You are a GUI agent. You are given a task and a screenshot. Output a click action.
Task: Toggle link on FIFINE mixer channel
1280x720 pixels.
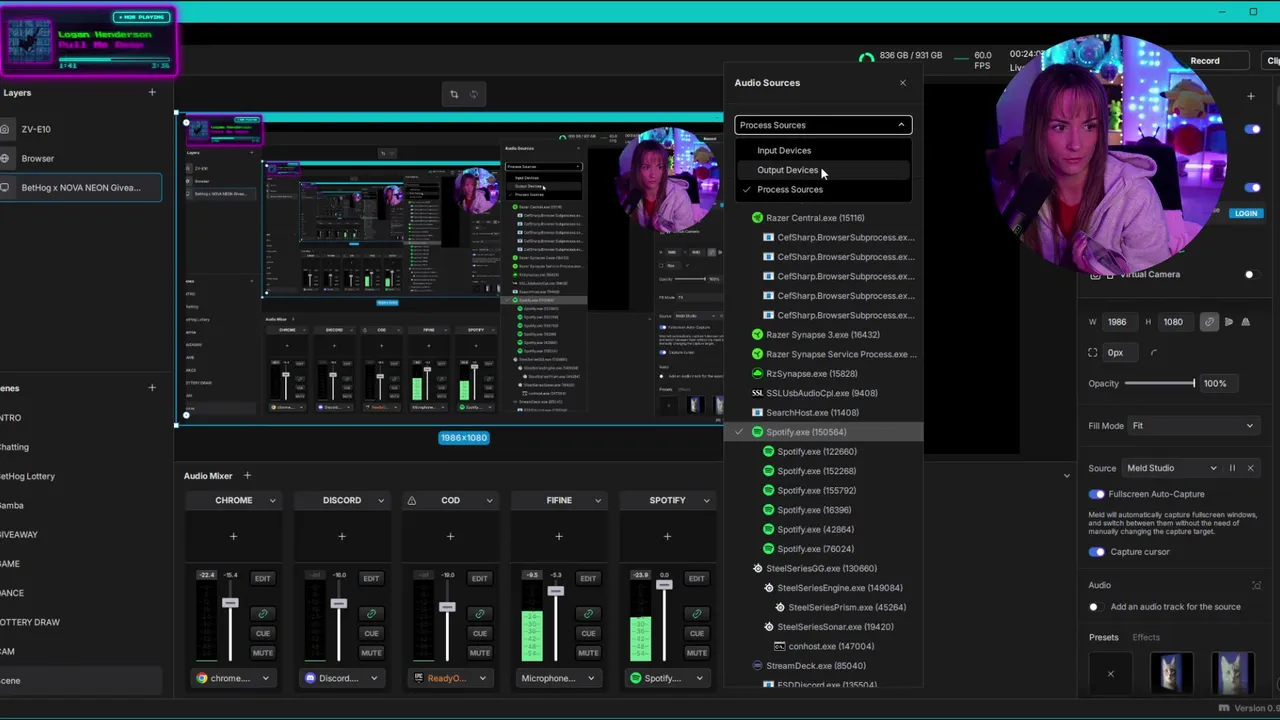588,614
